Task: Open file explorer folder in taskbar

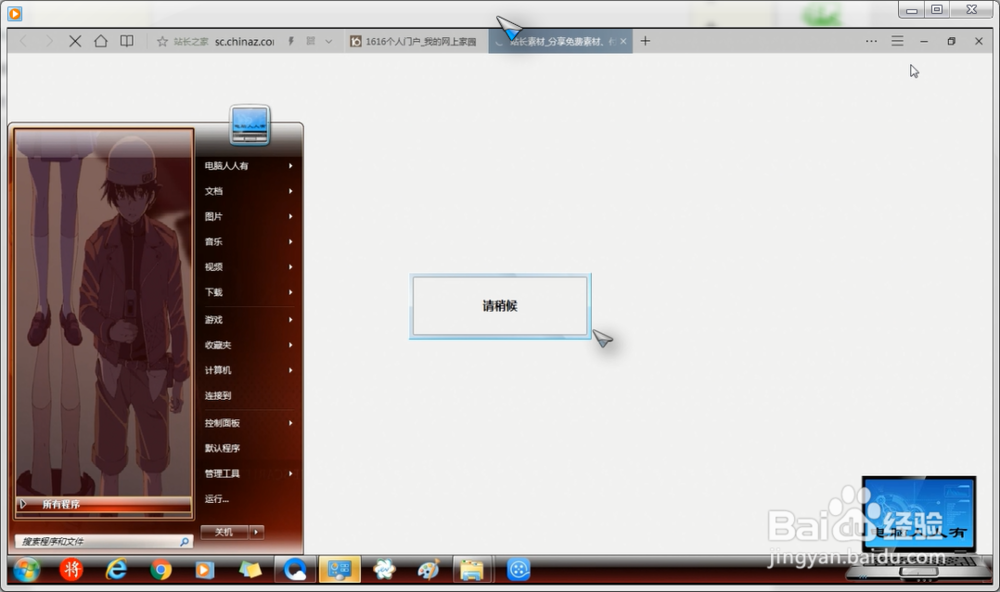Action: 473,570
